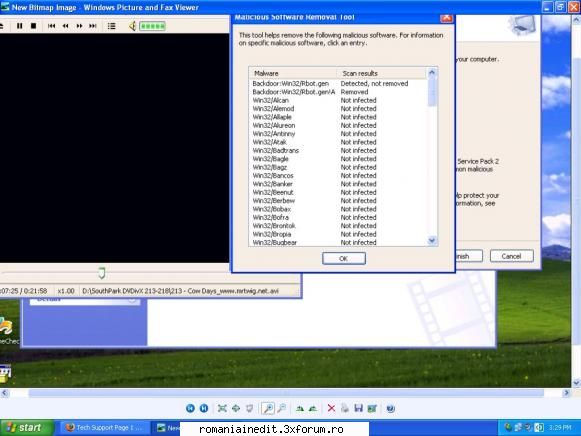Select the Win32/Bancos entry
The height and width of the screenshot is (436, 581).
273,176
